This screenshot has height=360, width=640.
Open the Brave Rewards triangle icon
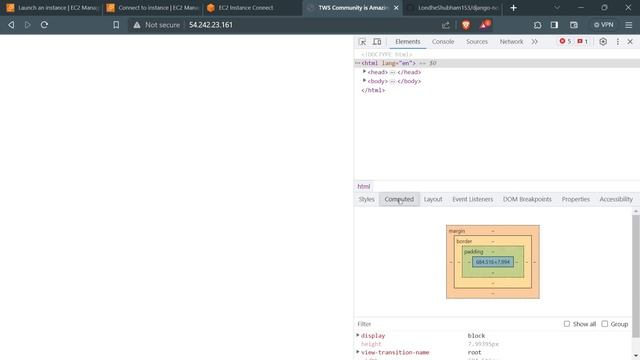click(x=484, y=24)
